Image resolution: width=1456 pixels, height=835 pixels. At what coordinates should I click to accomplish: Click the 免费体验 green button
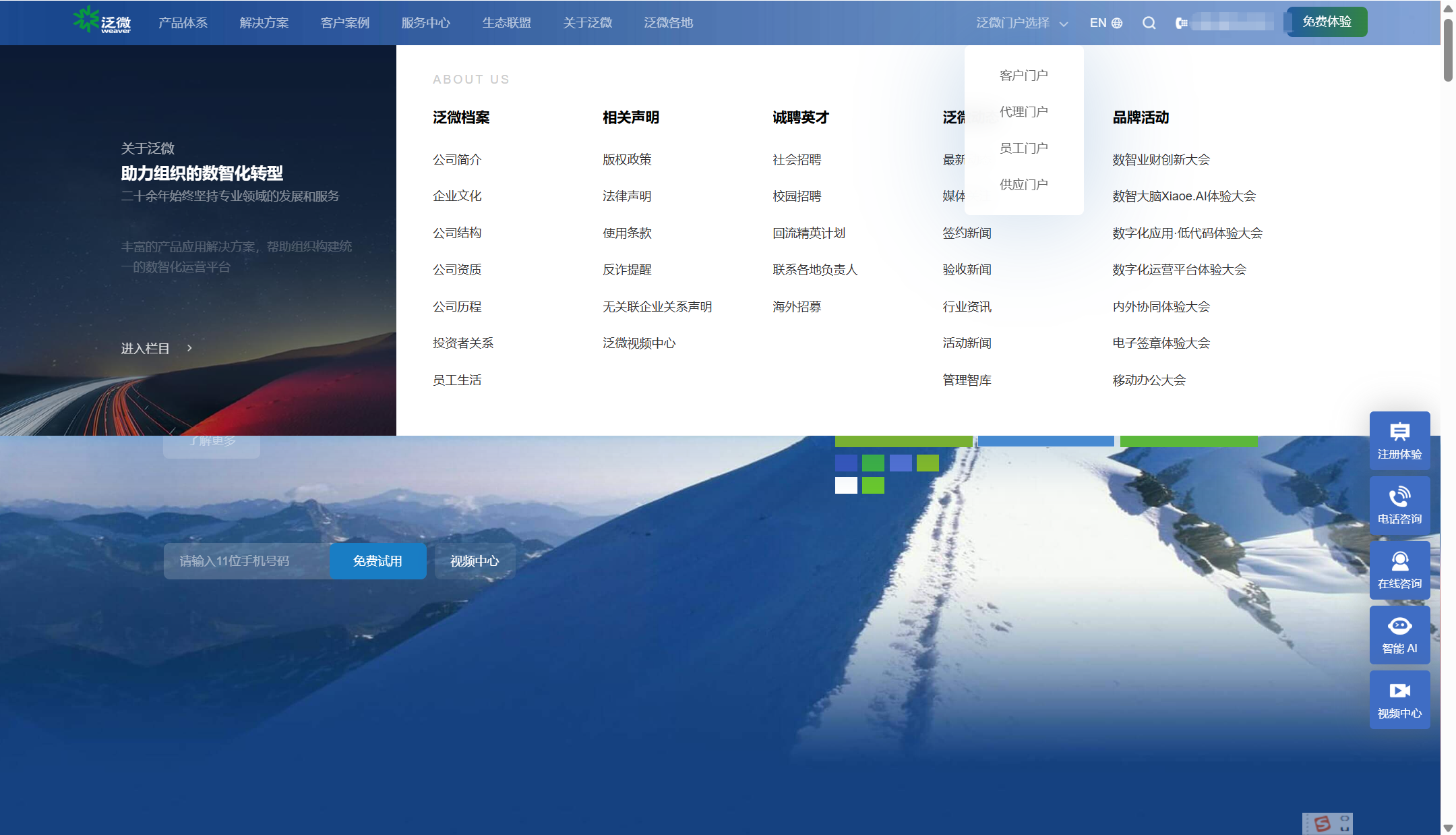coord(1327,22)
